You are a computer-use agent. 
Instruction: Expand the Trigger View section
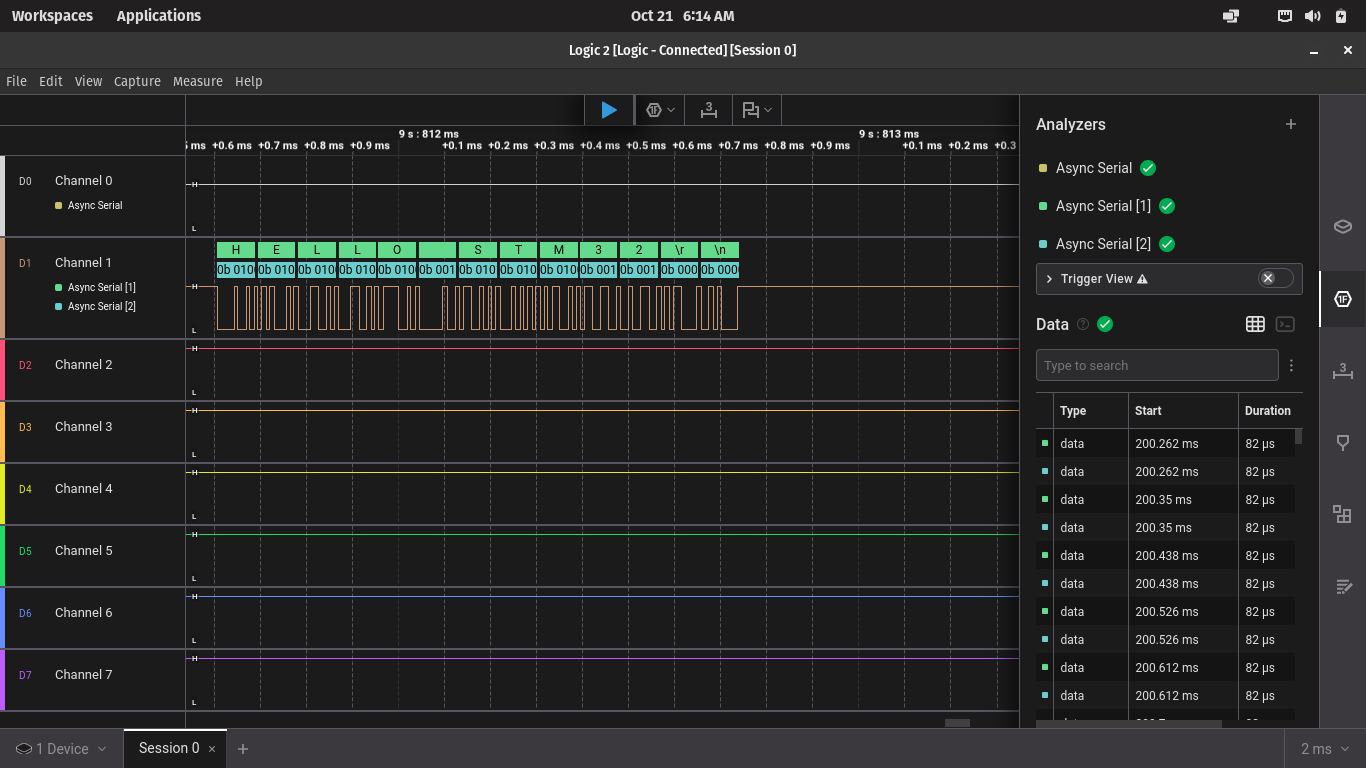1049,279
